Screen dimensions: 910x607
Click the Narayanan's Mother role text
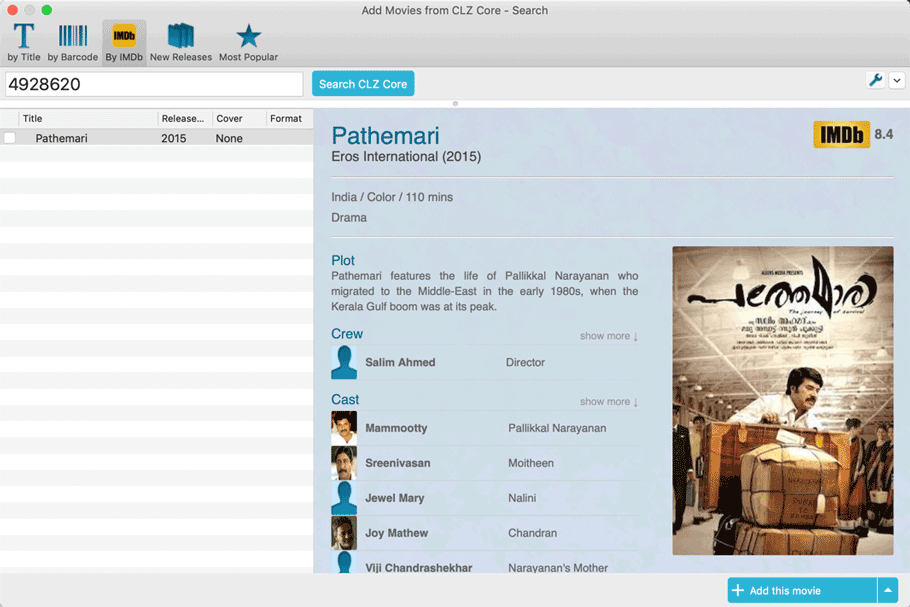(x=558, y=568)
